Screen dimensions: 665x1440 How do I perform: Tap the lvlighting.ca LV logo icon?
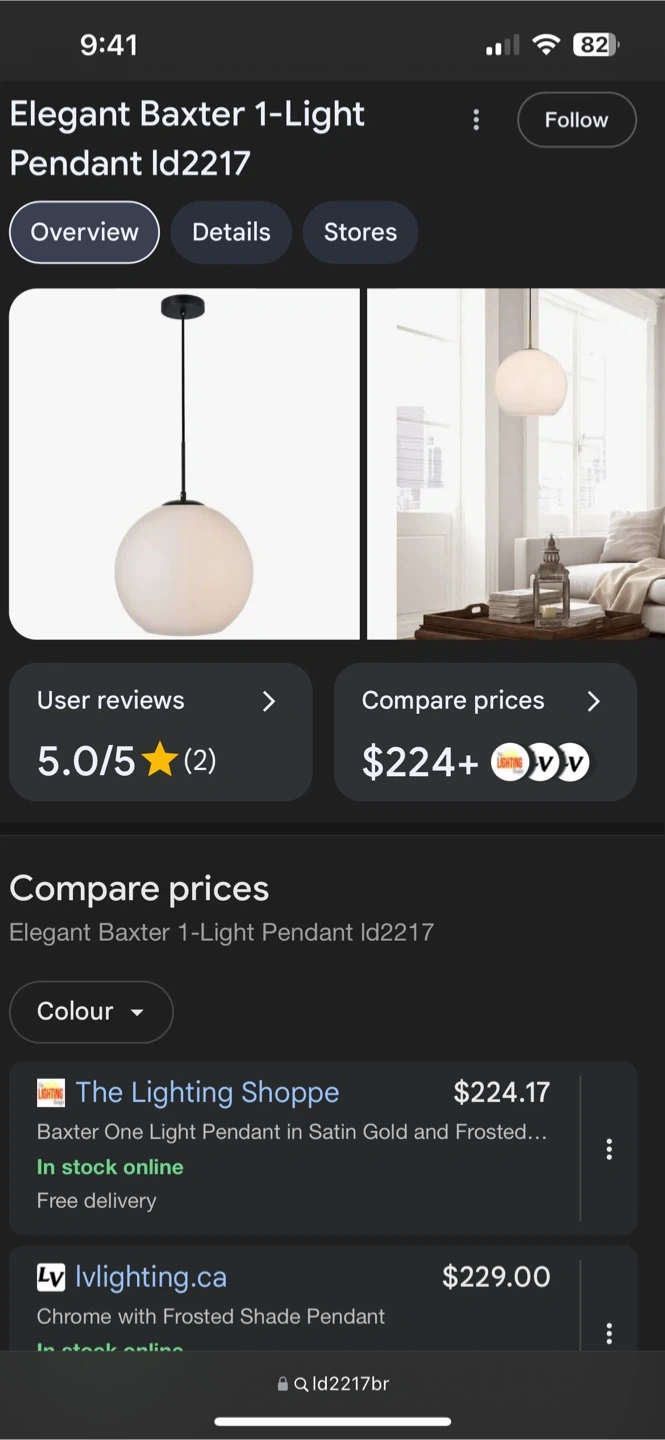50,1277
